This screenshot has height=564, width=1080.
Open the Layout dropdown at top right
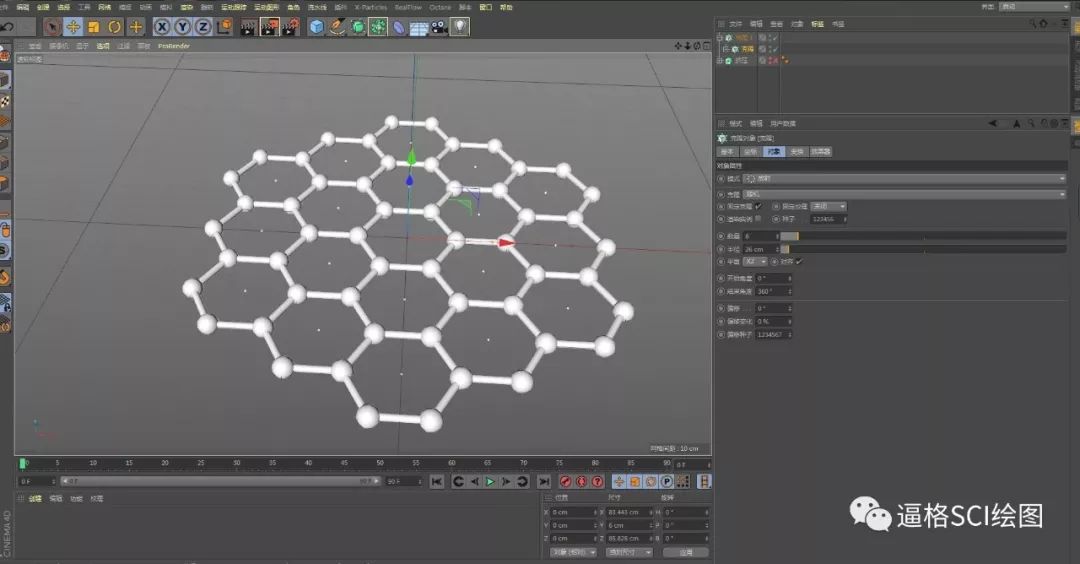coord(1035,7)
